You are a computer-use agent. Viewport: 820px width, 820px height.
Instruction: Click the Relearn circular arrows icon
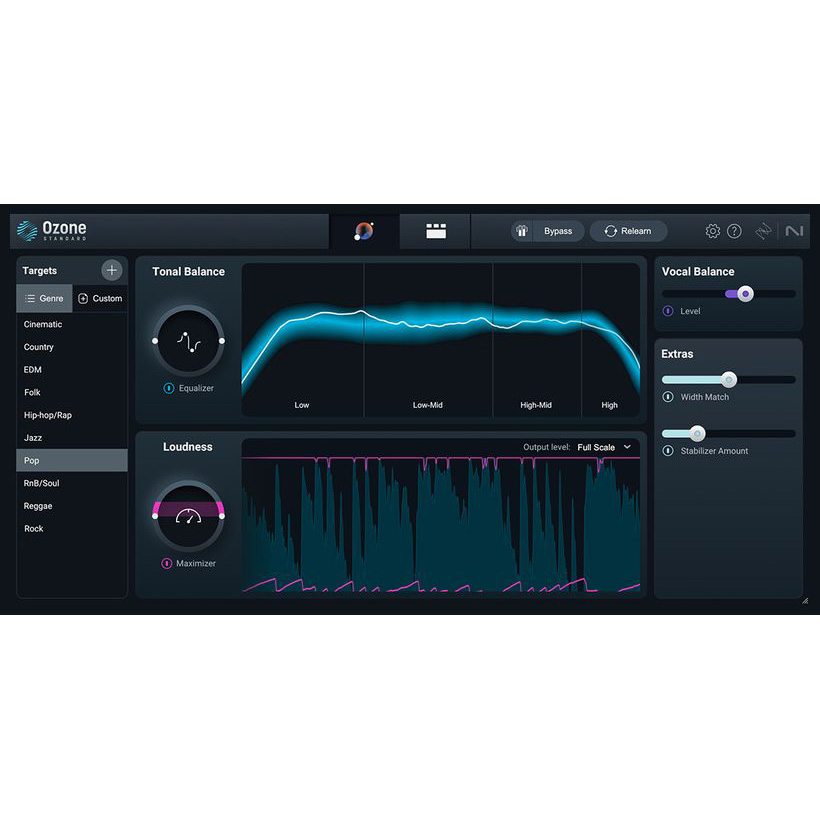coord(610,231)
